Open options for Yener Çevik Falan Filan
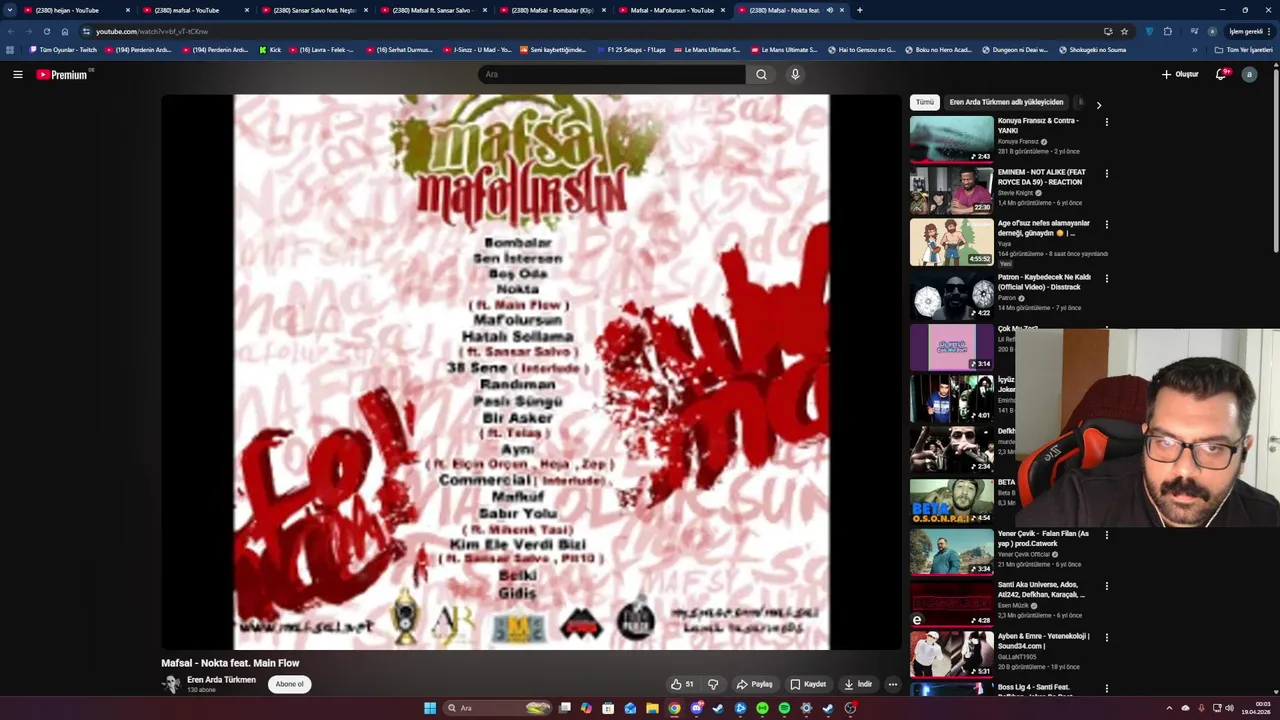 [1106, 535]
